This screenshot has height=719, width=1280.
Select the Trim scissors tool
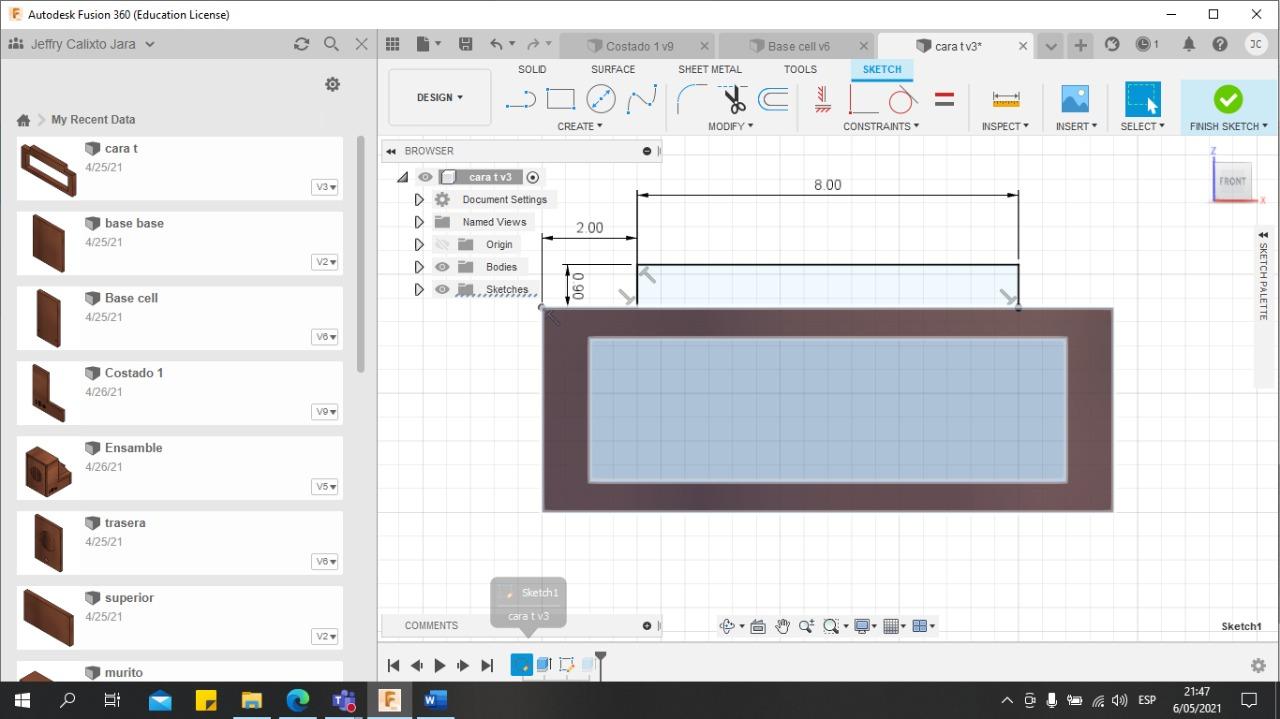coord(734,99)
